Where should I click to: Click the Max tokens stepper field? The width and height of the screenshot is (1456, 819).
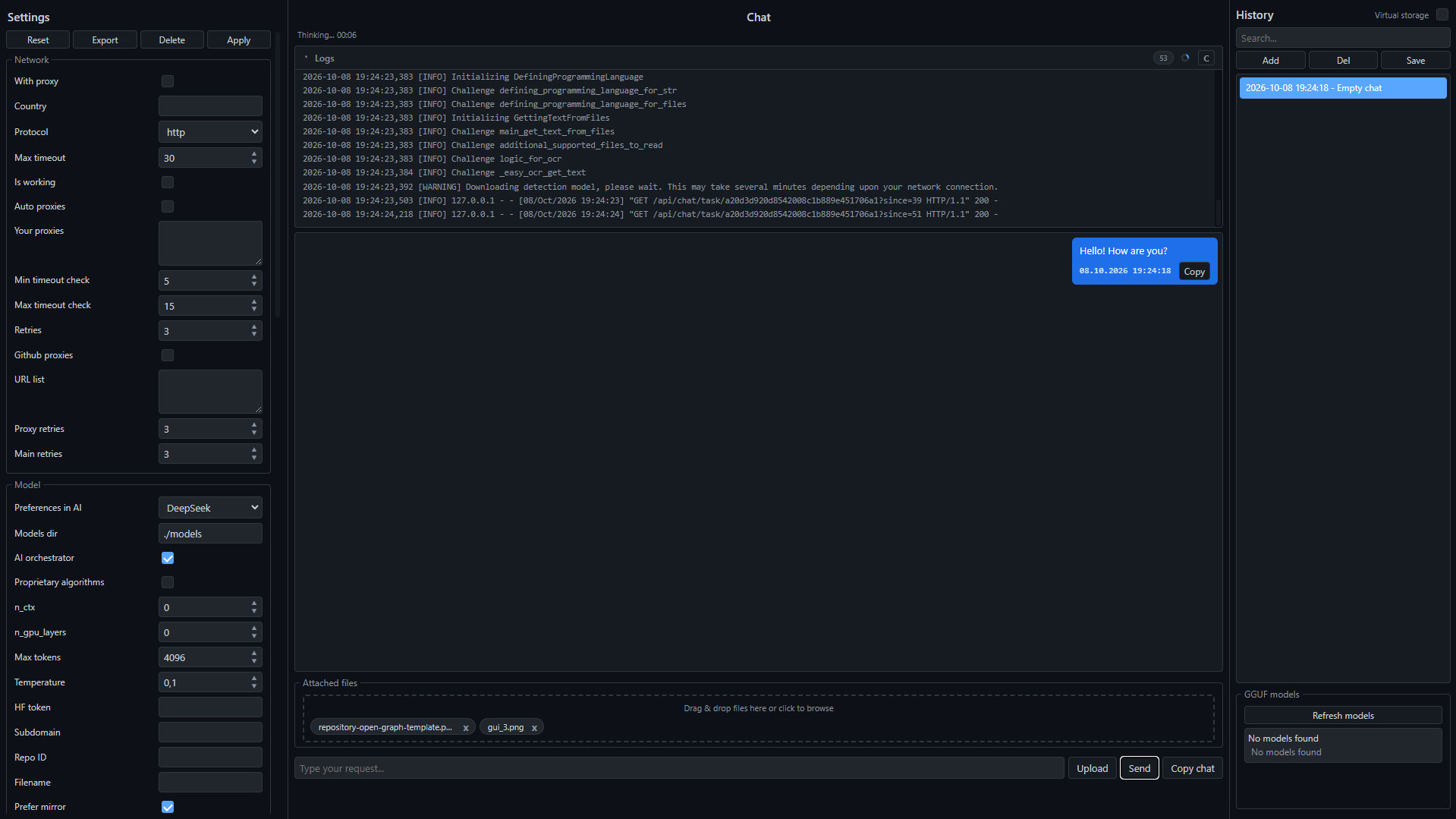(210, 657)
